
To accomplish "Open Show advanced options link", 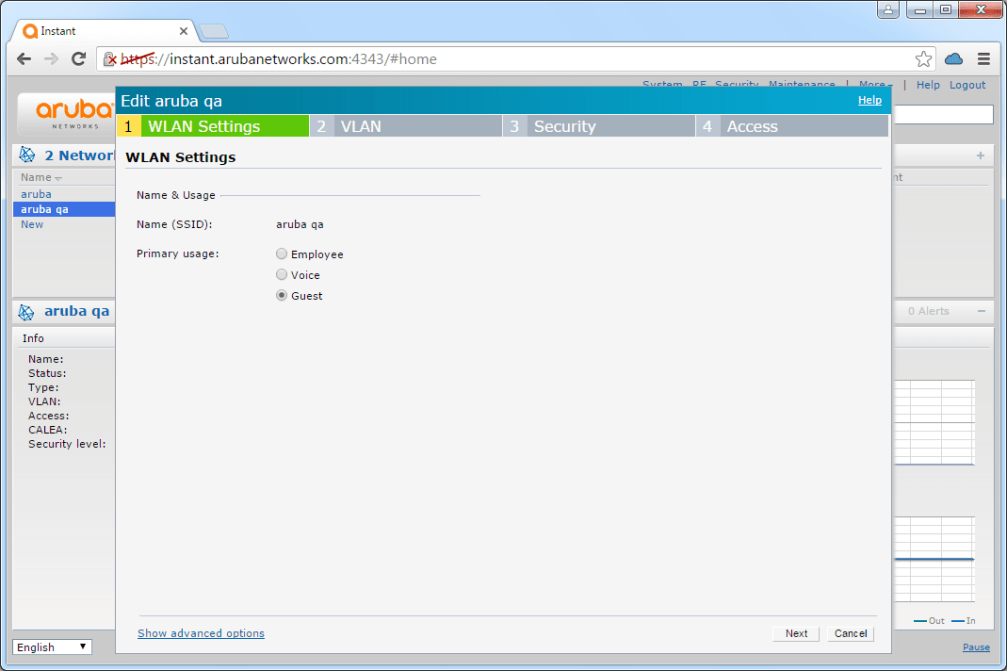I will pos(200,633).
